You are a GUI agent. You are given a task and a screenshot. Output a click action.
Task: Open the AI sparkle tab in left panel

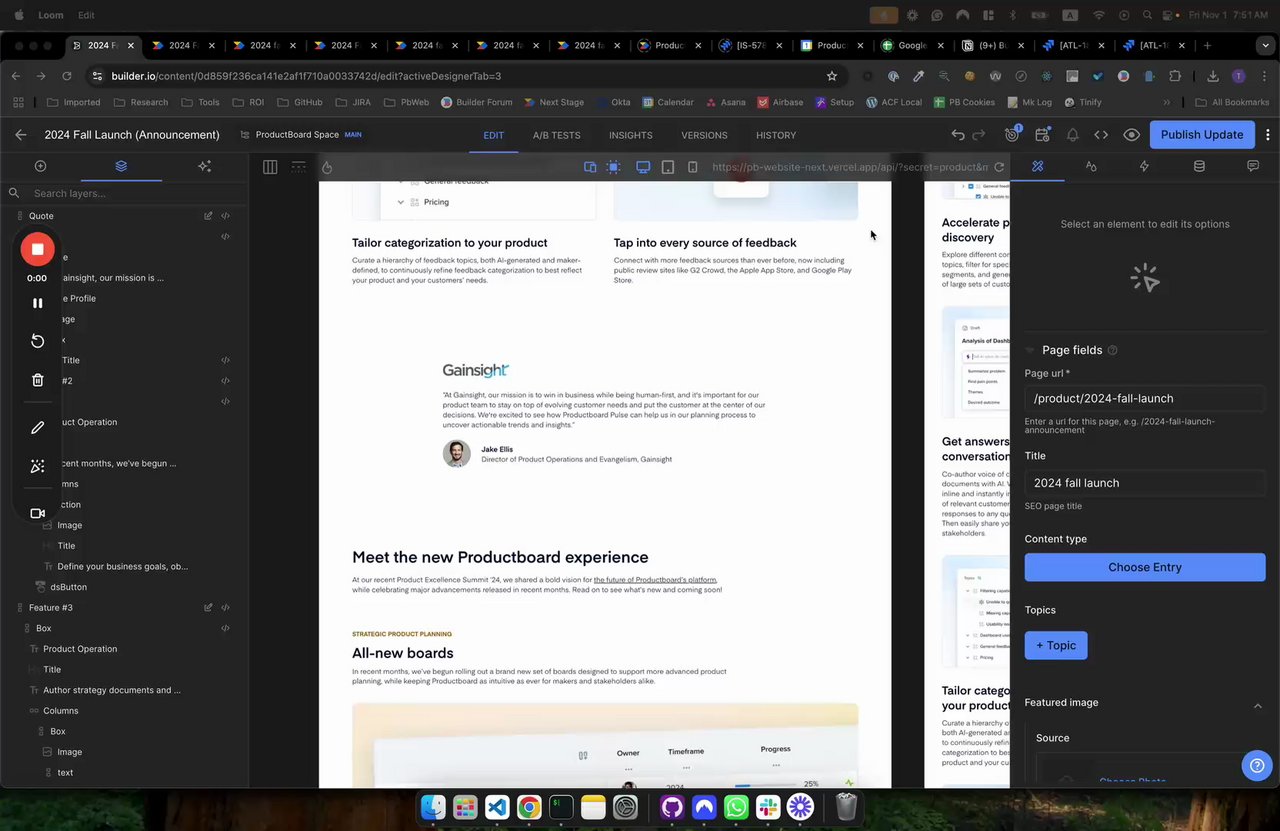tap(205, 166)
